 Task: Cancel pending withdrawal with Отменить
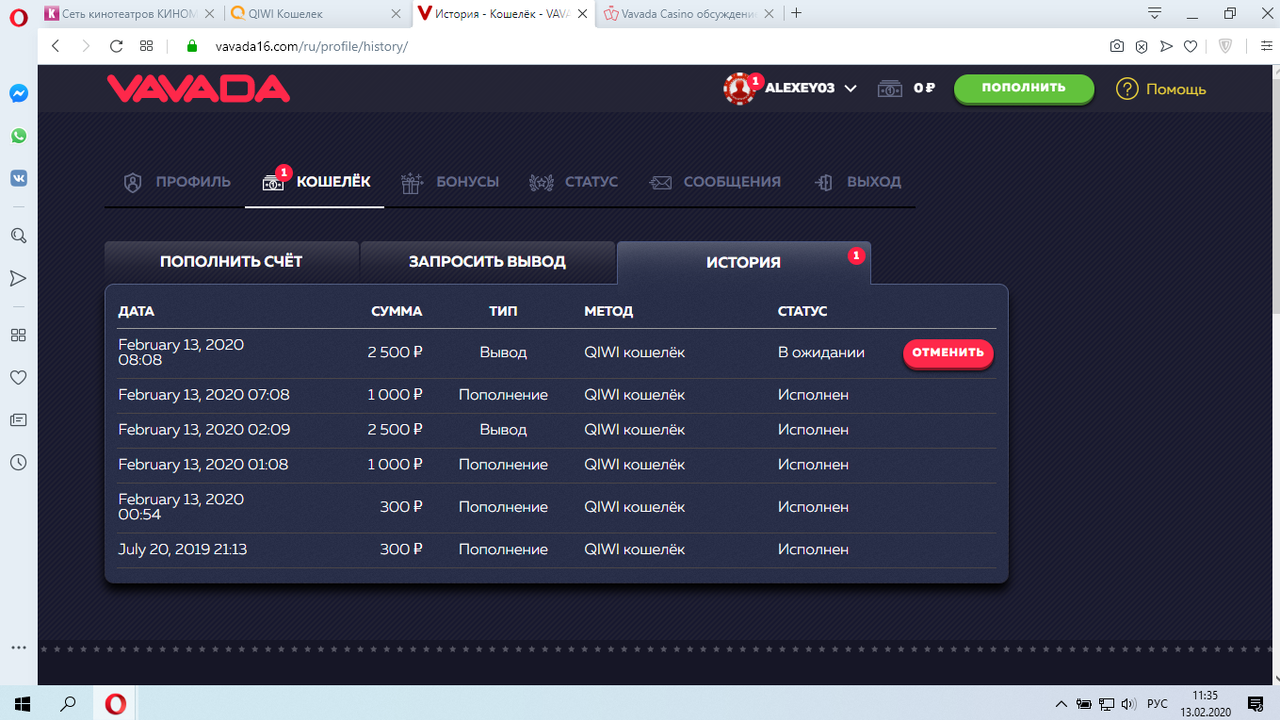click(948, 353)
